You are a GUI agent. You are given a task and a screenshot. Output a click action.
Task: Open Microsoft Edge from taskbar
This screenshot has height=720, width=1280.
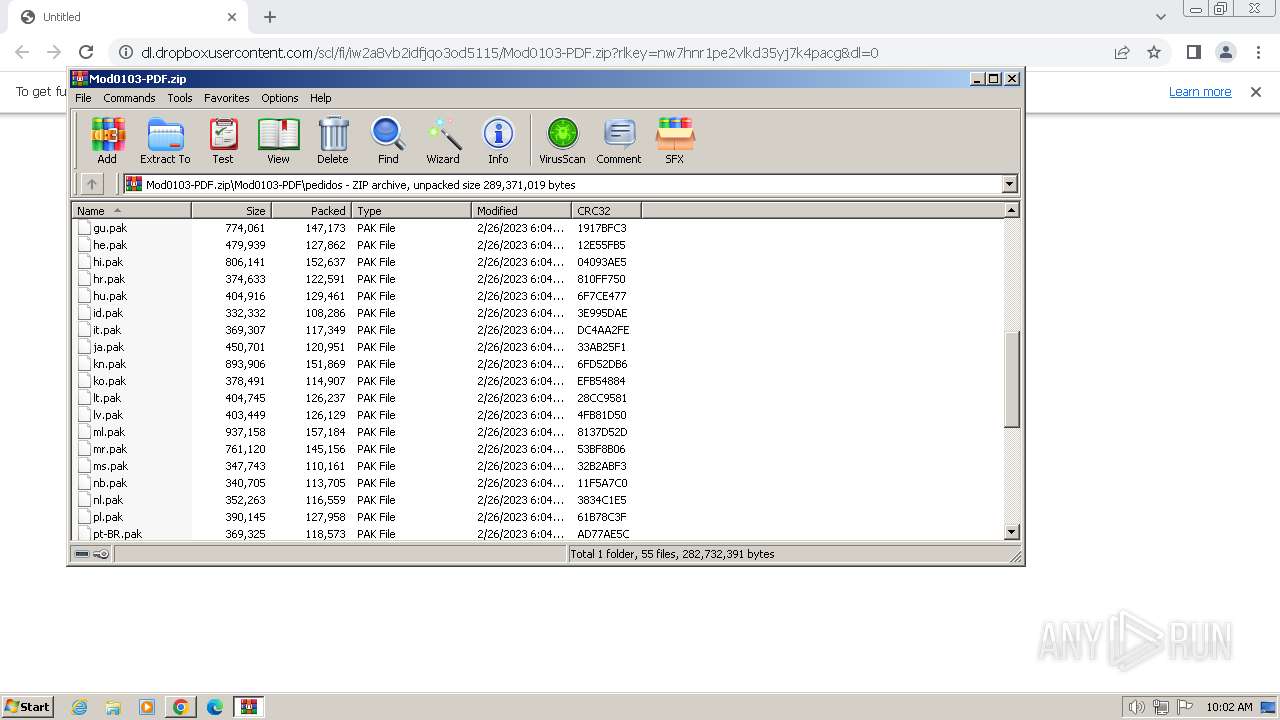point(215,707)
